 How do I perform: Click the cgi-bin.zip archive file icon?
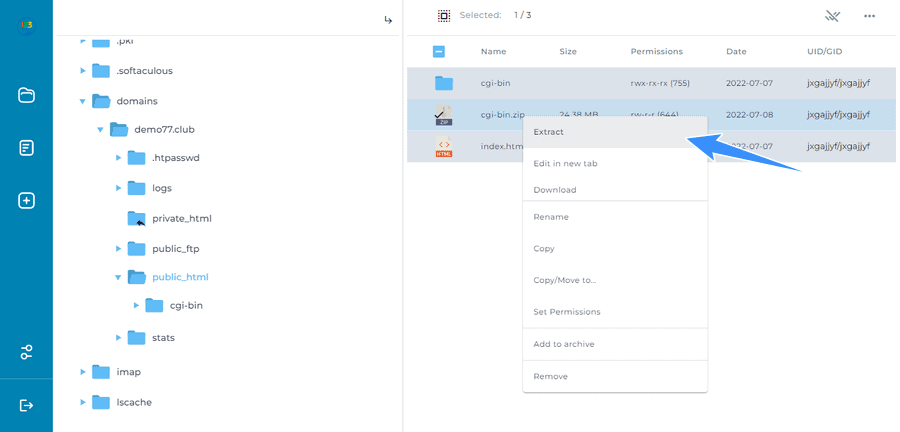444,115
